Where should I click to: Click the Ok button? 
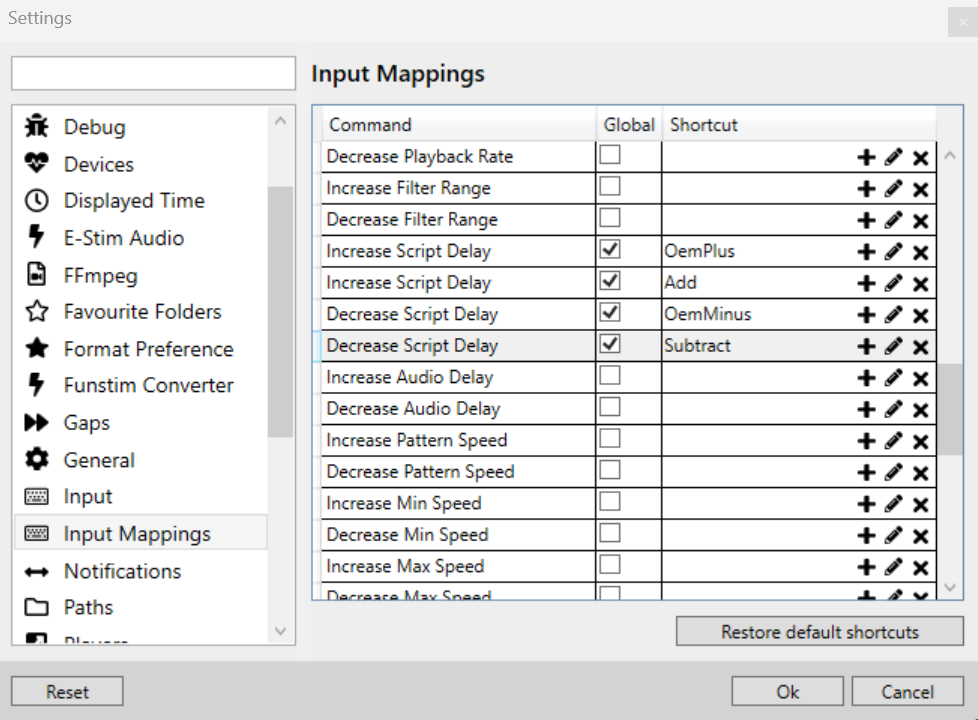787,692
